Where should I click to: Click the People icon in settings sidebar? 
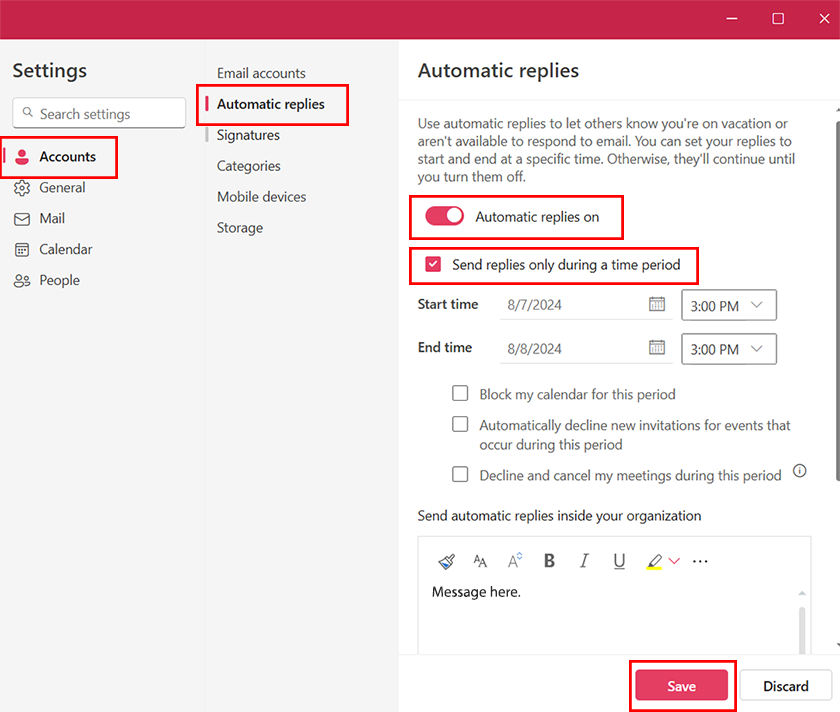click(x=22, y=281)
